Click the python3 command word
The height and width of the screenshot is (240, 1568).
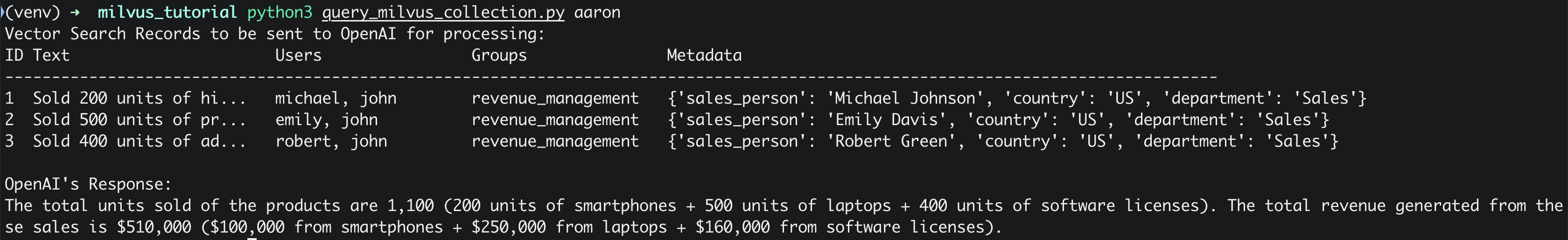pyautogui.click(x=280, y=13)
